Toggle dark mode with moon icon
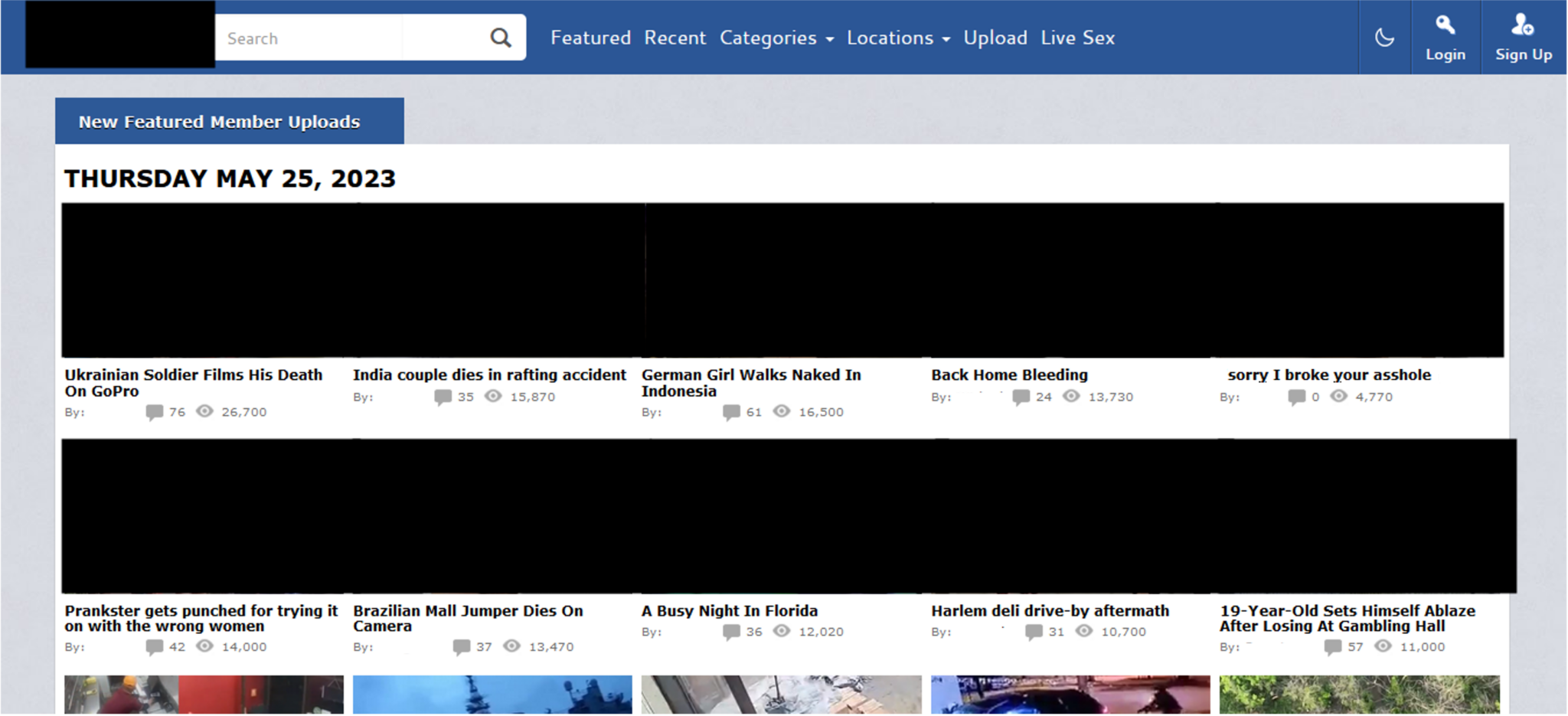The image size is (1568, 716). tap(1384, 38)
